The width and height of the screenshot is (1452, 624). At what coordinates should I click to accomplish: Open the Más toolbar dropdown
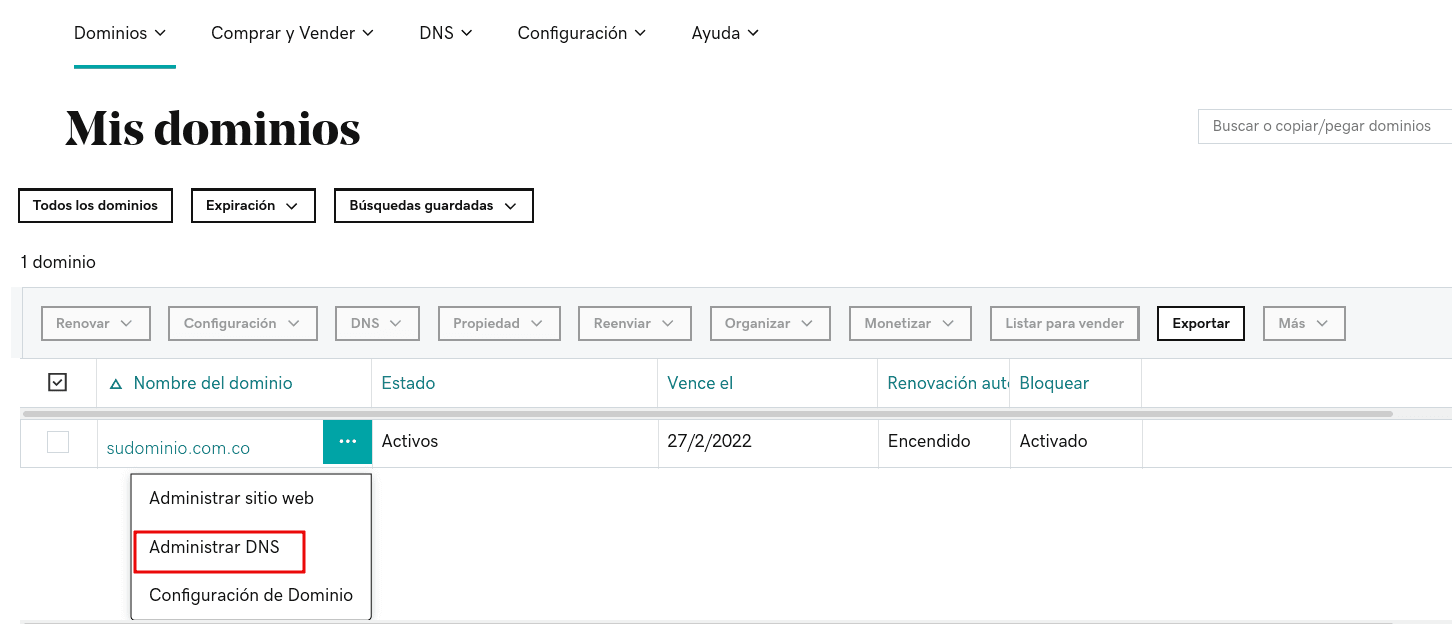click(1303, 323)
